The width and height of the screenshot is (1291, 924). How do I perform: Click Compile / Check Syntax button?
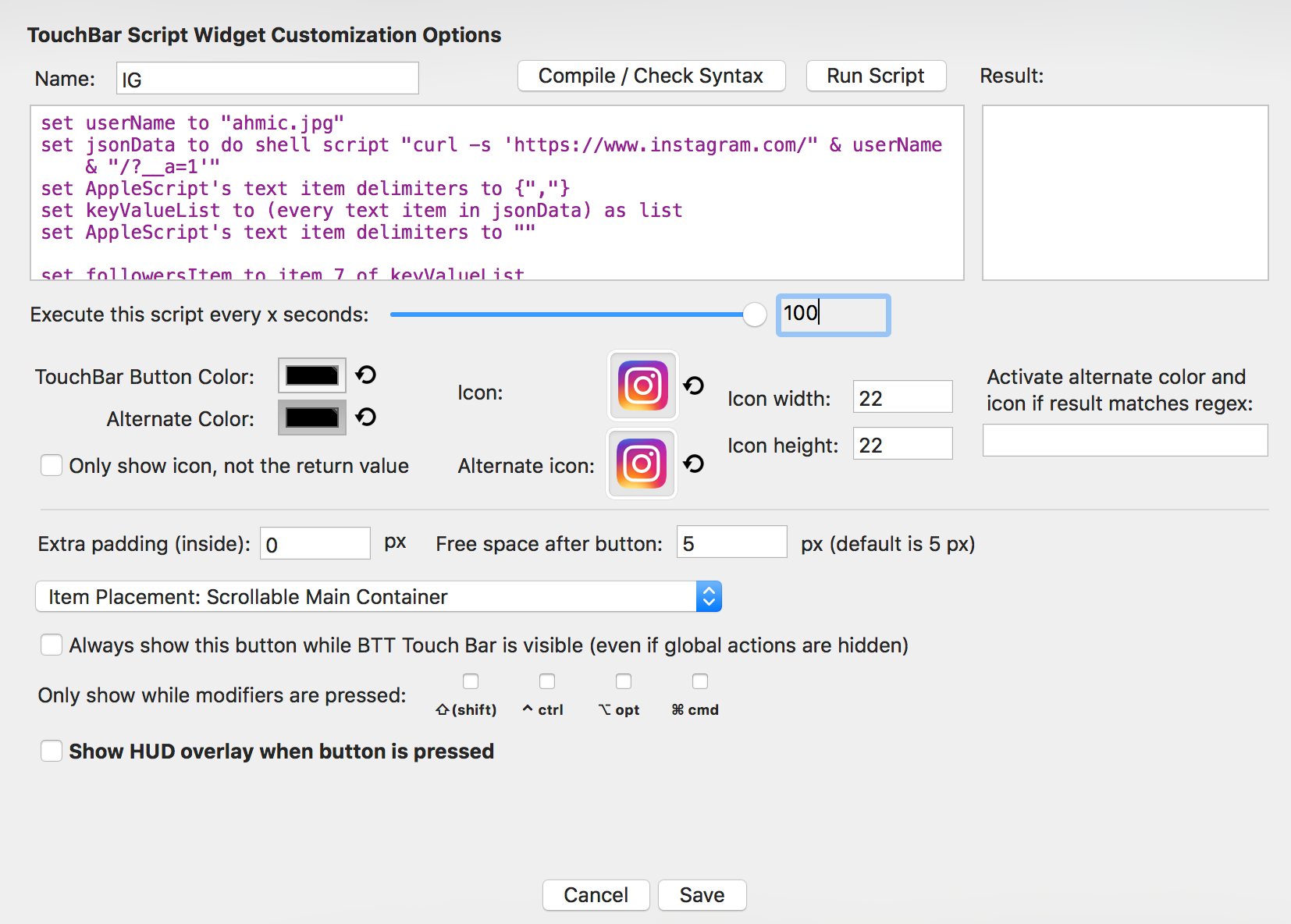(x=651, y=76)
